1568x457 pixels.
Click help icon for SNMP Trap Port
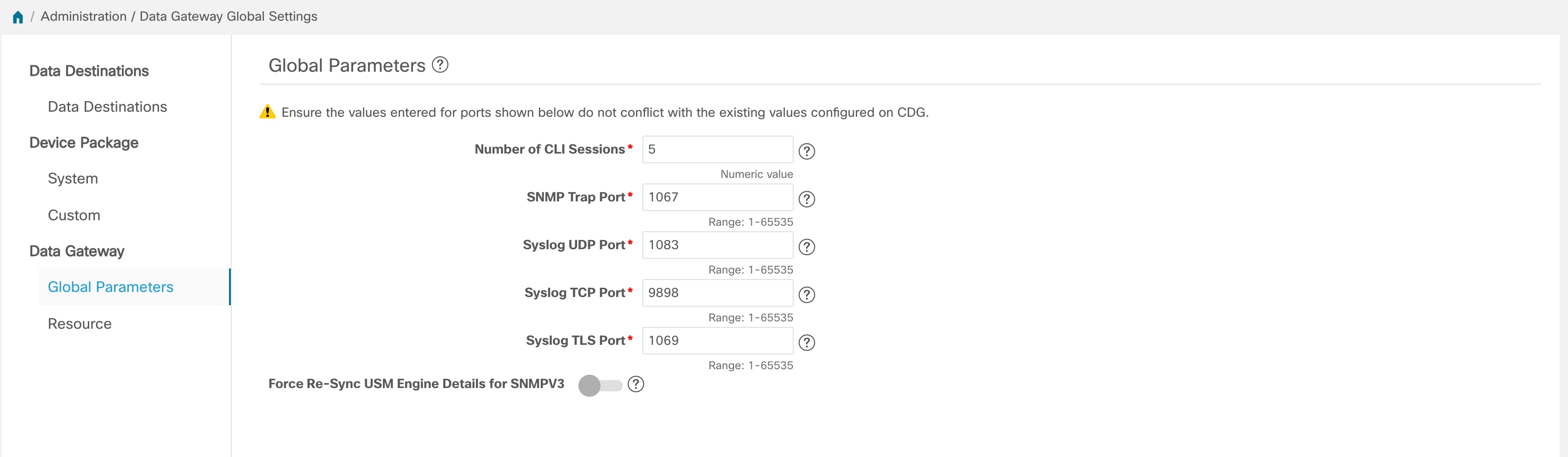pos(807,199)
